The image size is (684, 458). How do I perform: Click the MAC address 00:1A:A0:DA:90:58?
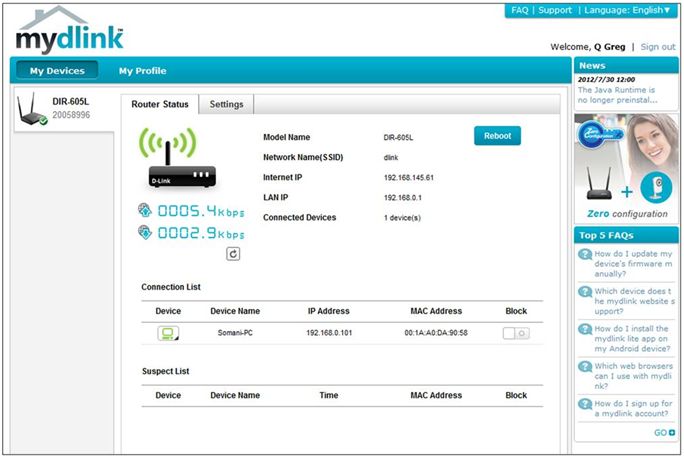(436, 333)
